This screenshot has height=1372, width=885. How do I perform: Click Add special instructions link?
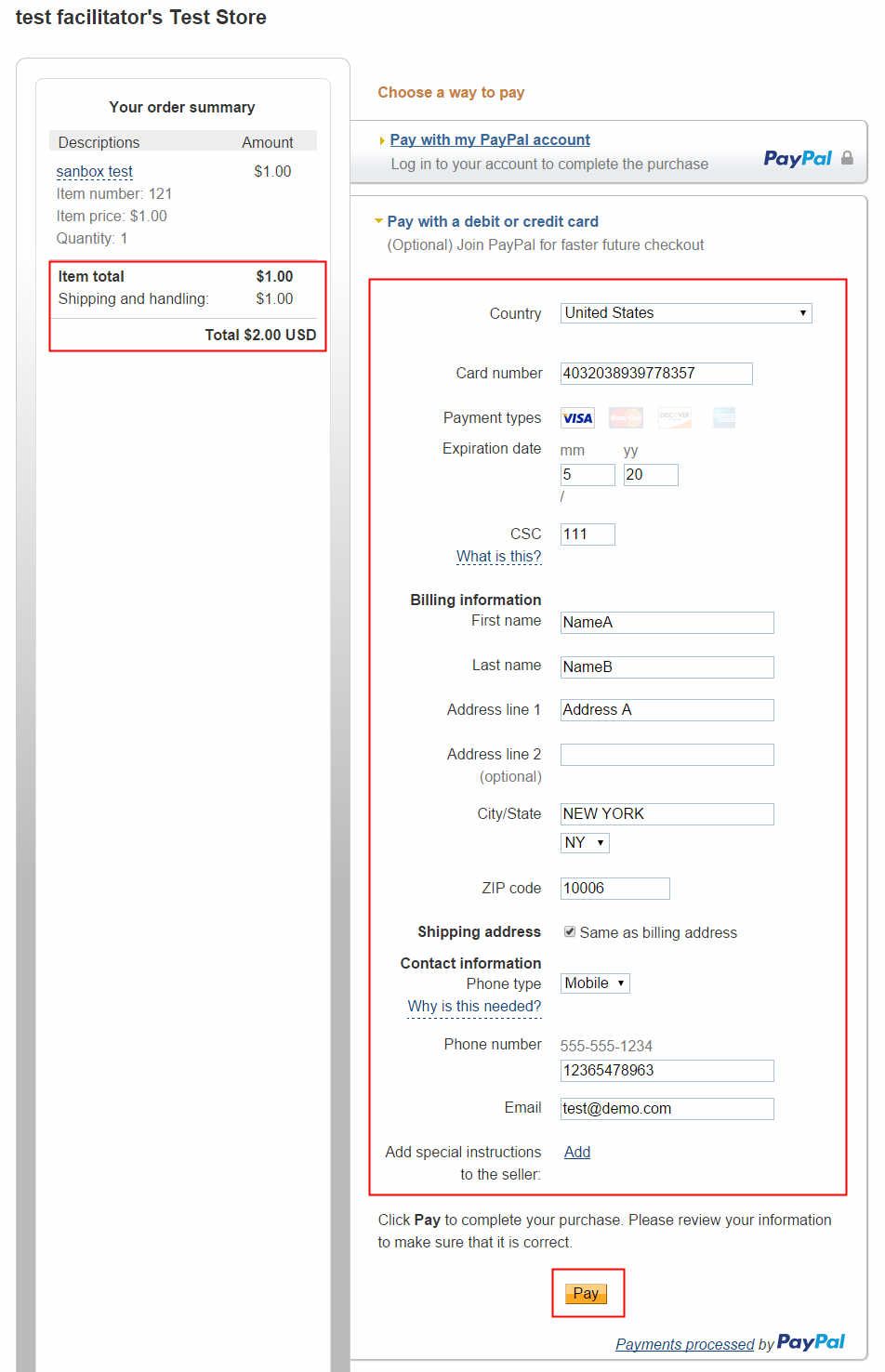[x=577, y=1152]
